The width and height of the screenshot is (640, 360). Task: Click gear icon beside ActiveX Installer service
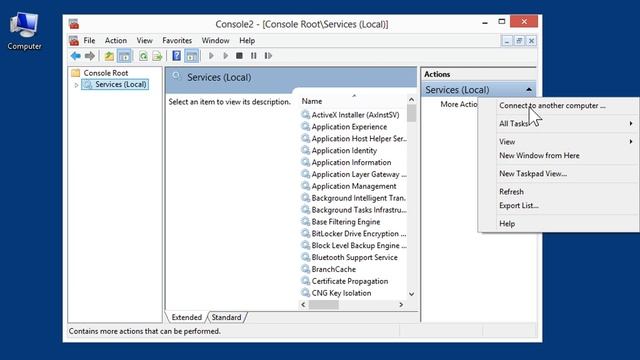coord(305,115)
